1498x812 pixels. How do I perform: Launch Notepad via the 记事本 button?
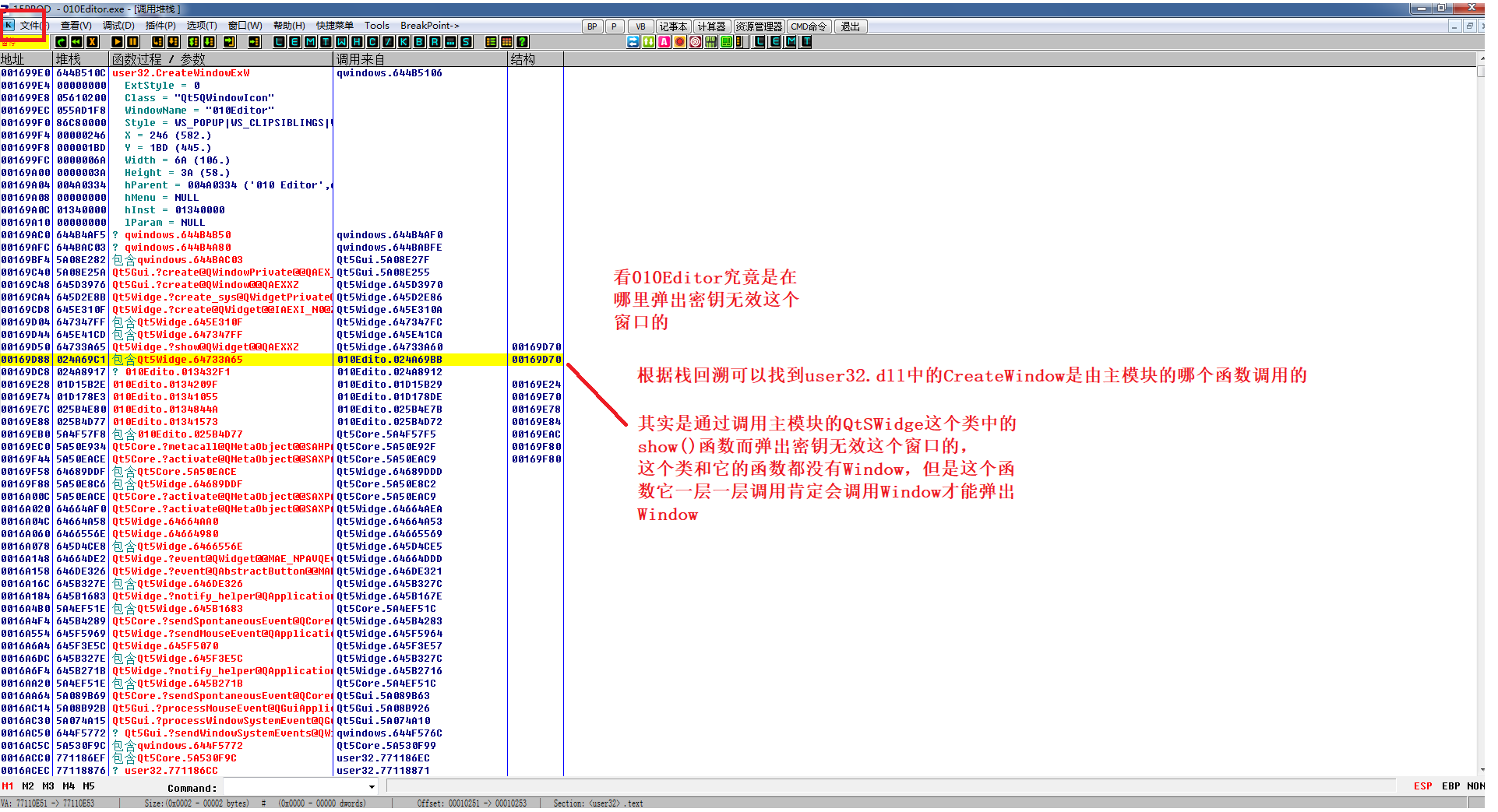point(673,26)
